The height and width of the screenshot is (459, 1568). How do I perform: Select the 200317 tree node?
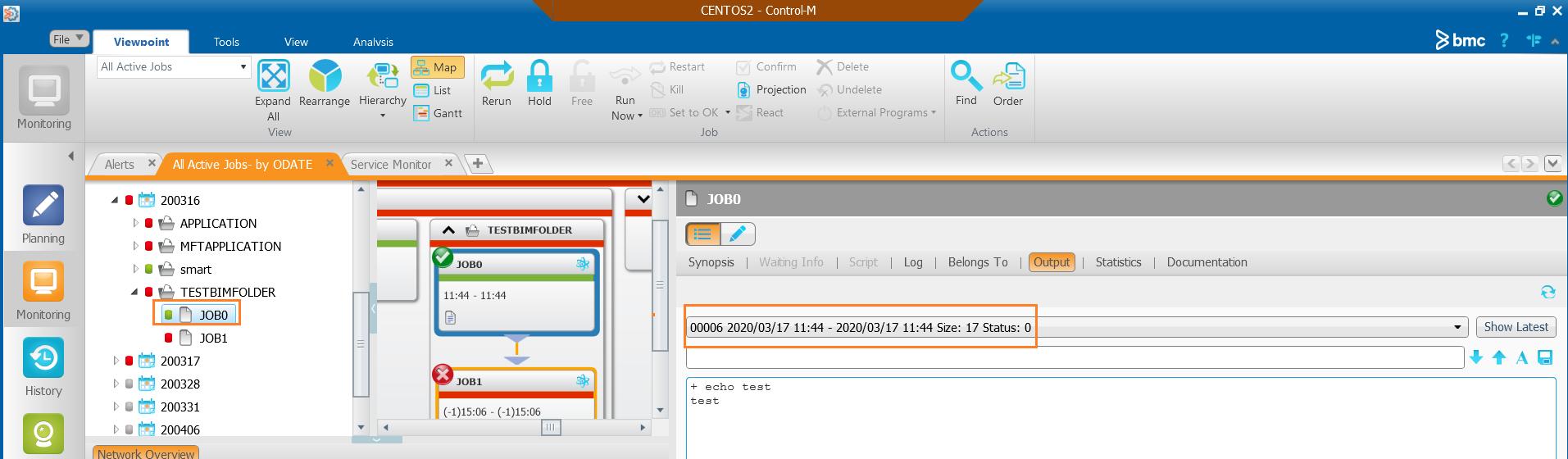pos(180,361)
